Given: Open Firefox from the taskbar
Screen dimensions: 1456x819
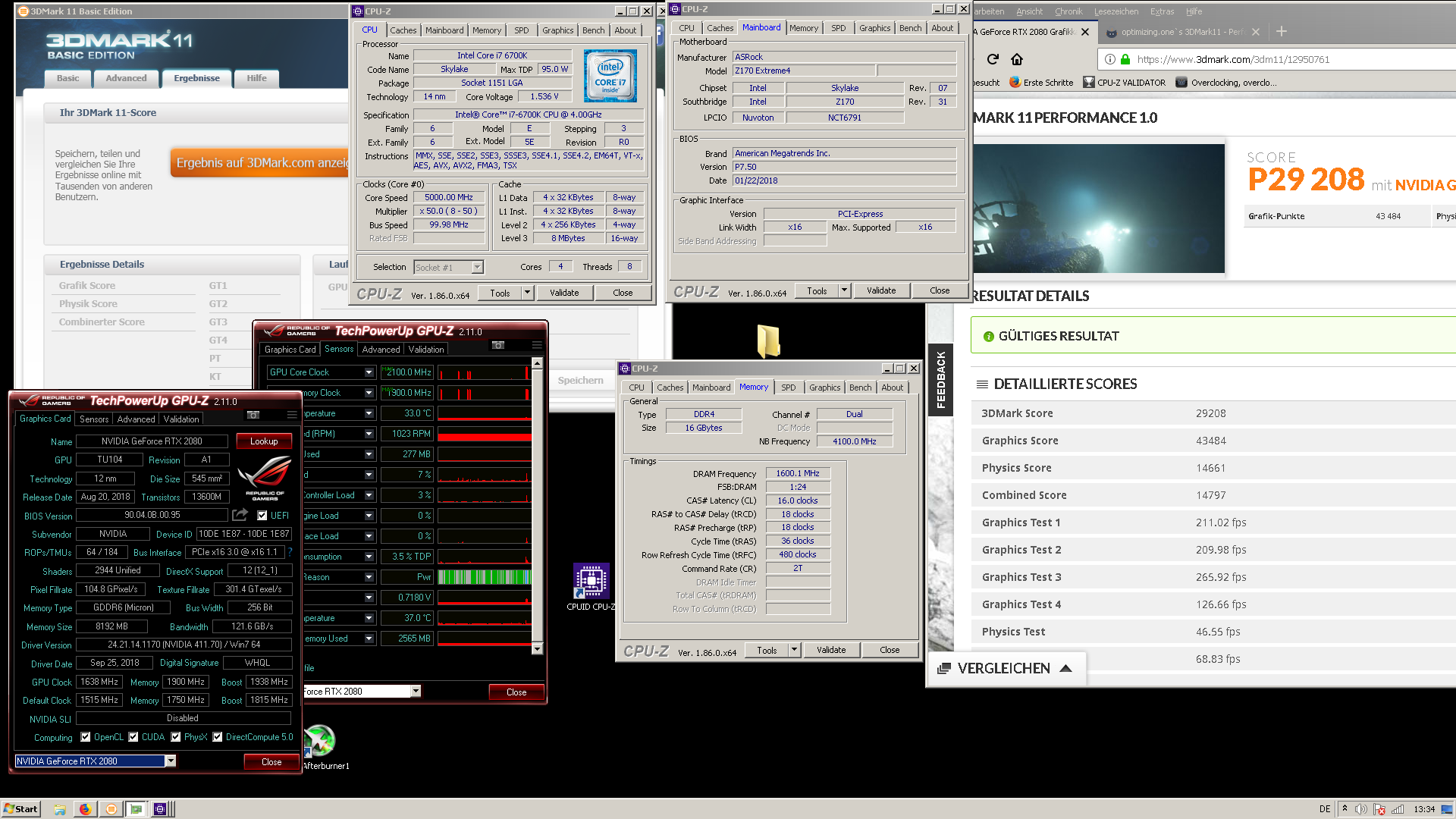Looking at the screenshot, I should tap(85, 809).
